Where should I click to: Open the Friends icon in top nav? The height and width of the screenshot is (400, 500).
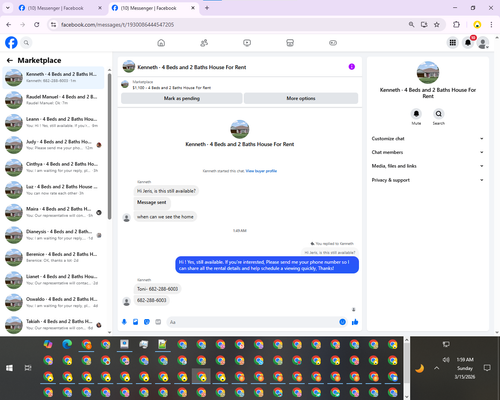coord(204,43)
